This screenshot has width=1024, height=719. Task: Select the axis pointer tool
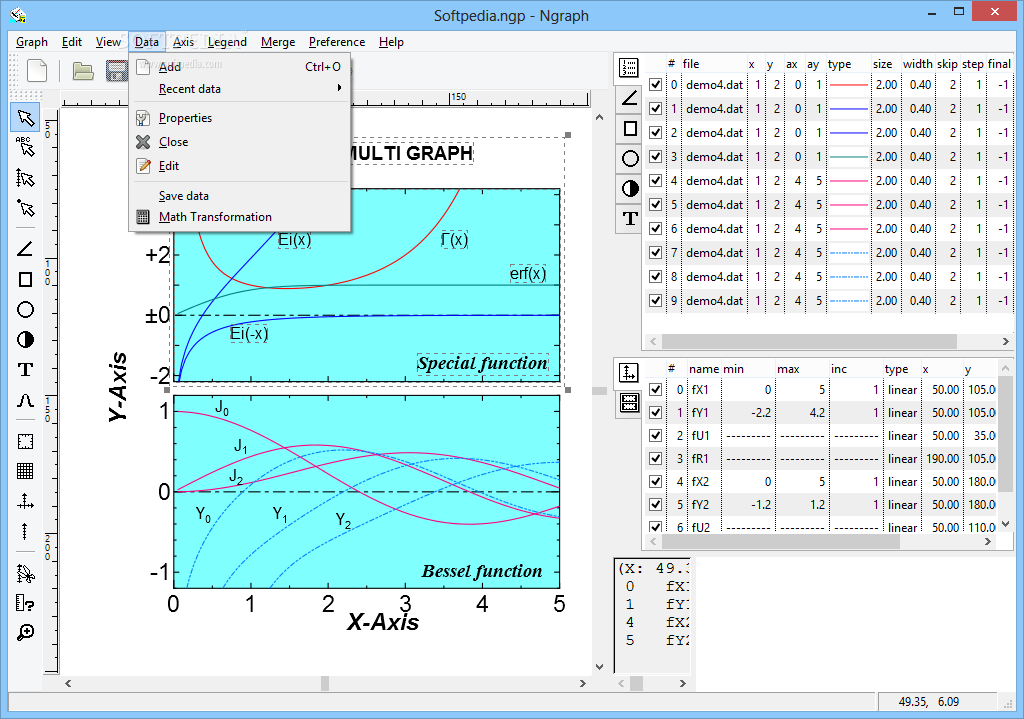[x=25, y=178]
